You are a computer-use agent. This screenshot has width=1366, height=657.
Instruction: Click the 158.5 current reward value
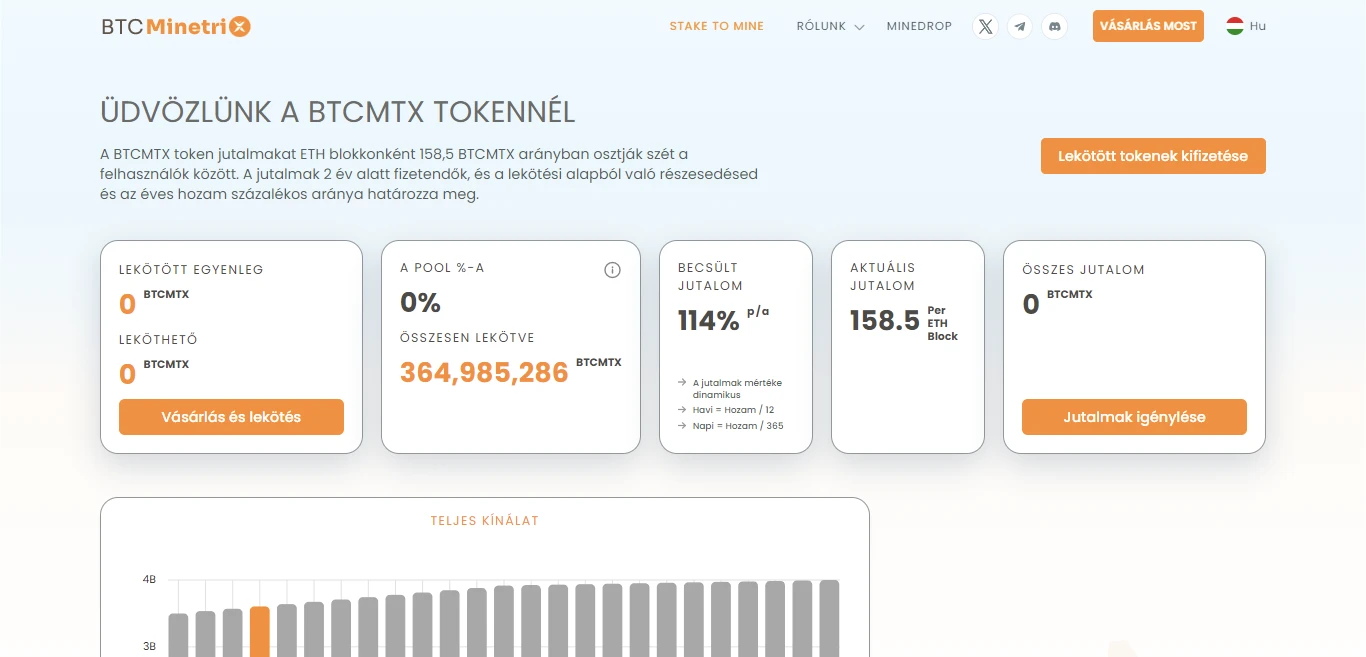(x=884, y=321)
